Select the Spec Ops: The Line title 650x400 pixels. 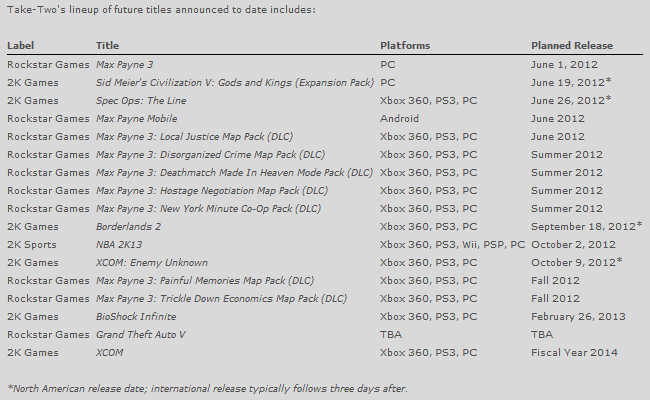(x=141, y=101)
